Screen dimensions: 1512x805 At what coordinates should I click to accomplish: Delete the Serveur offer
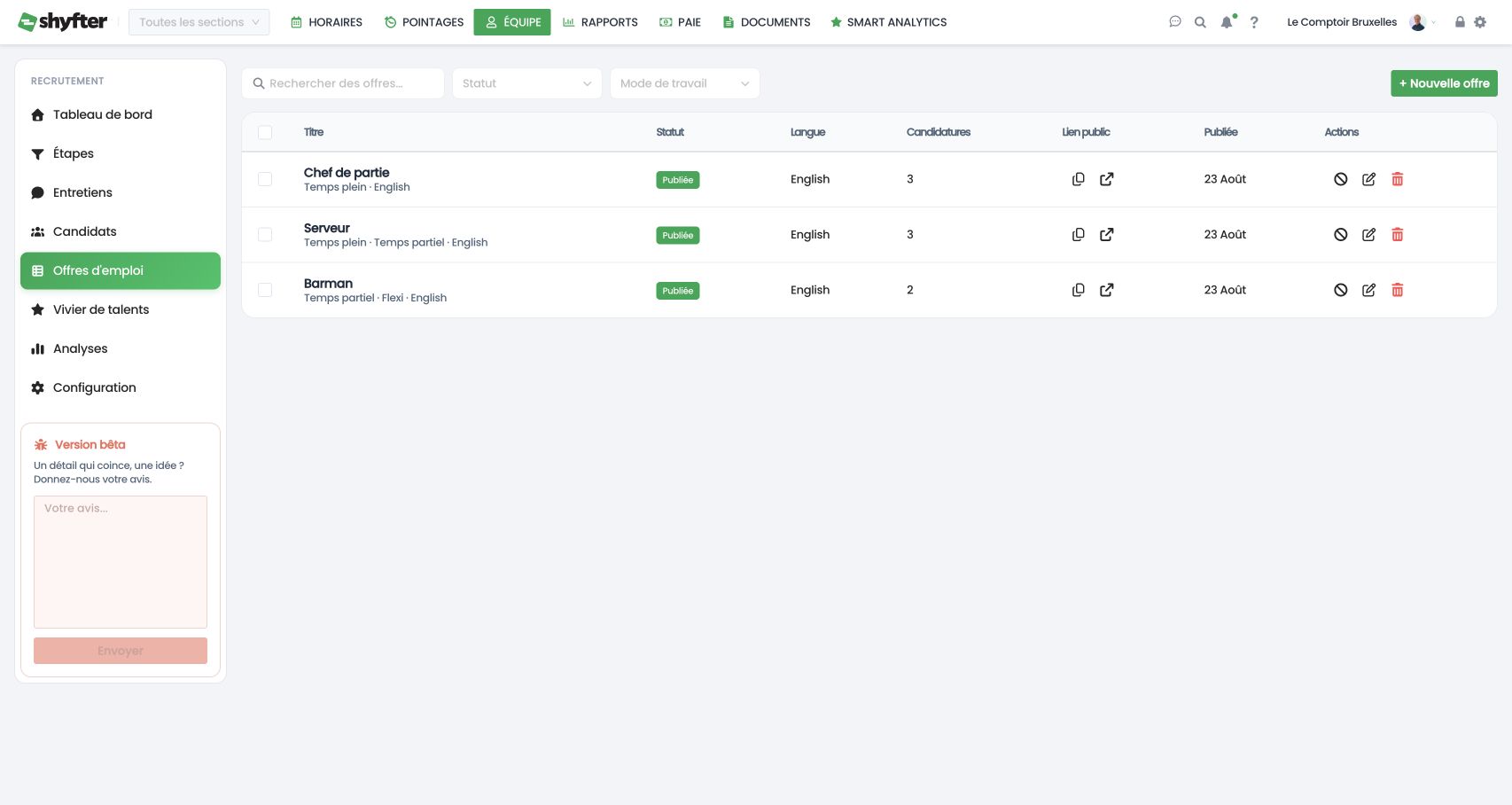(1398, 235)
